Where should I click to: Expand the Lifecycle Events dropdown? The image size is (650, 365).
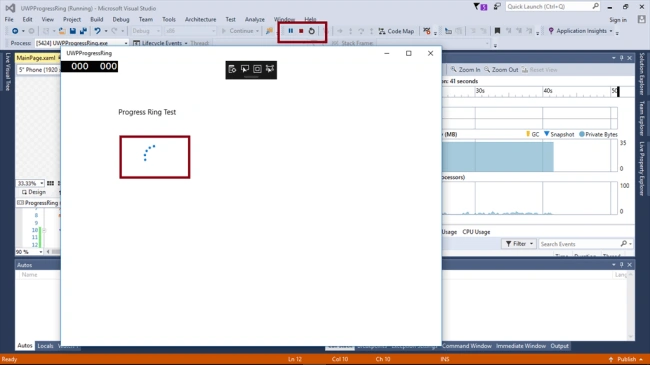click(186, 43)
